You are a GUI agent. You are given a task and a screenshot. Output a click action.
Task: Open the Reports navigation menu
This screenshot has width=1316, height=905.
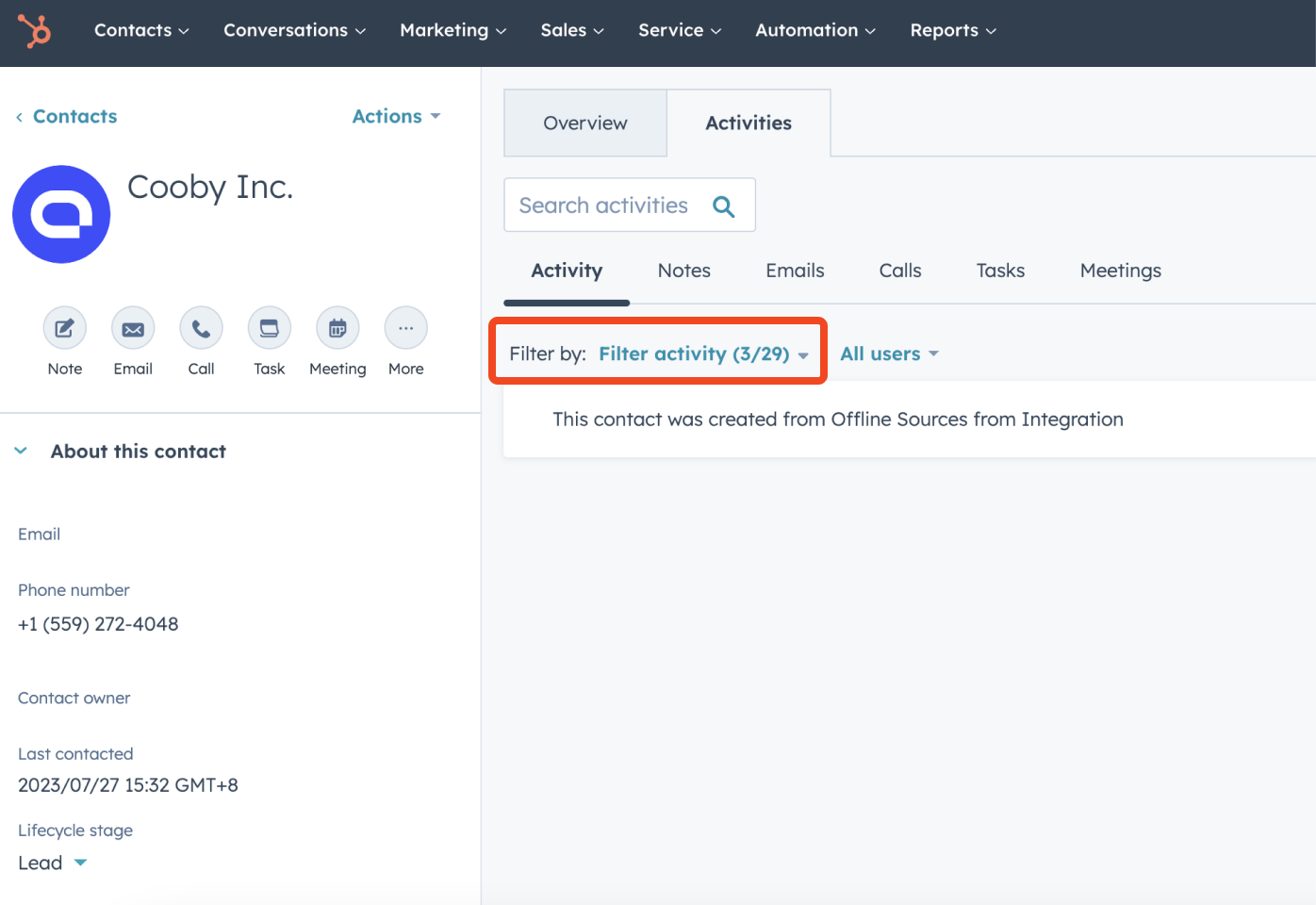tap(953, 30)
